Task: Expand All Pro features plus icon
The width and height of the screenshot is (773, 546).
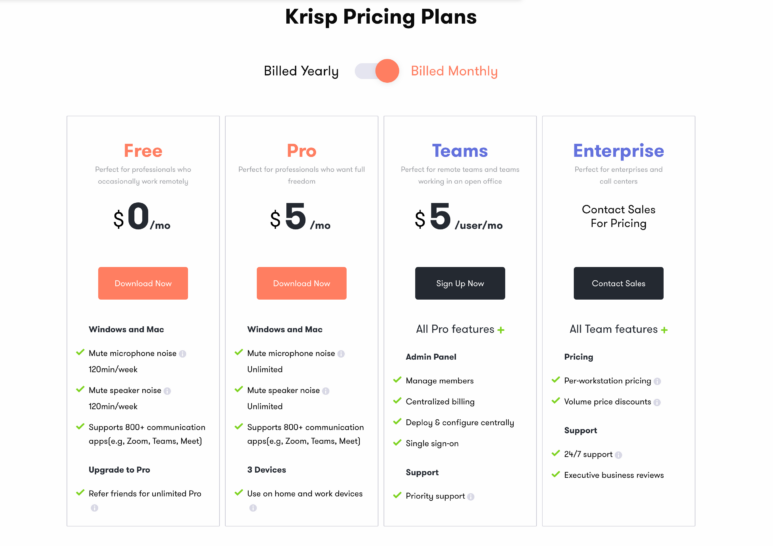Action: click(x=501, y=330)
